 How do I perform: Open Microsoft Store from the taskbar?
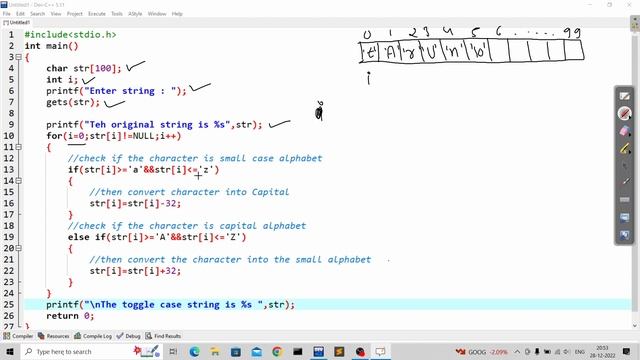tap(236, 351)
